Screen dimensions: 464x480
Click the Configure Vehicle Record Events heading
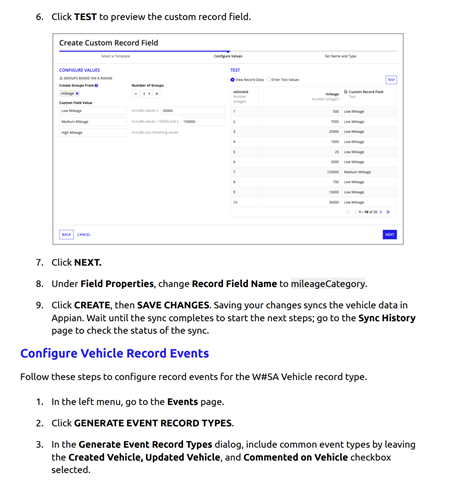pos(115,353)
